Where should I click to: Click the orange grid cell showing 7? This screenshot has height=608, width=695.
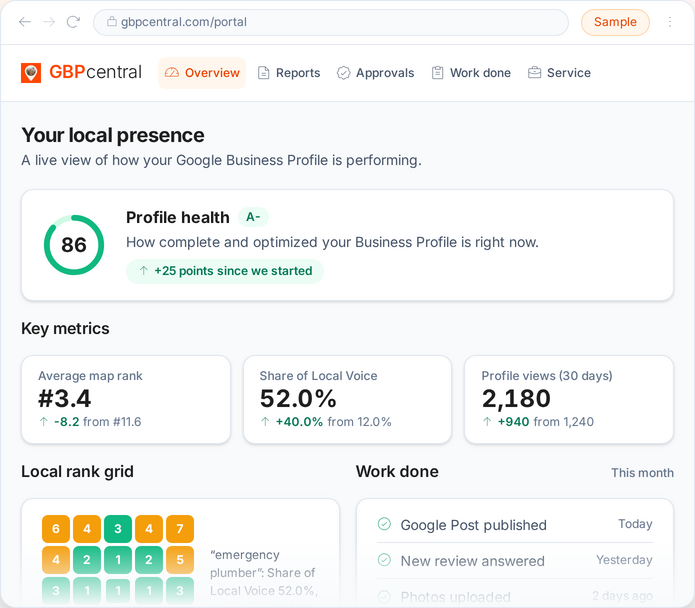[180, 529]
